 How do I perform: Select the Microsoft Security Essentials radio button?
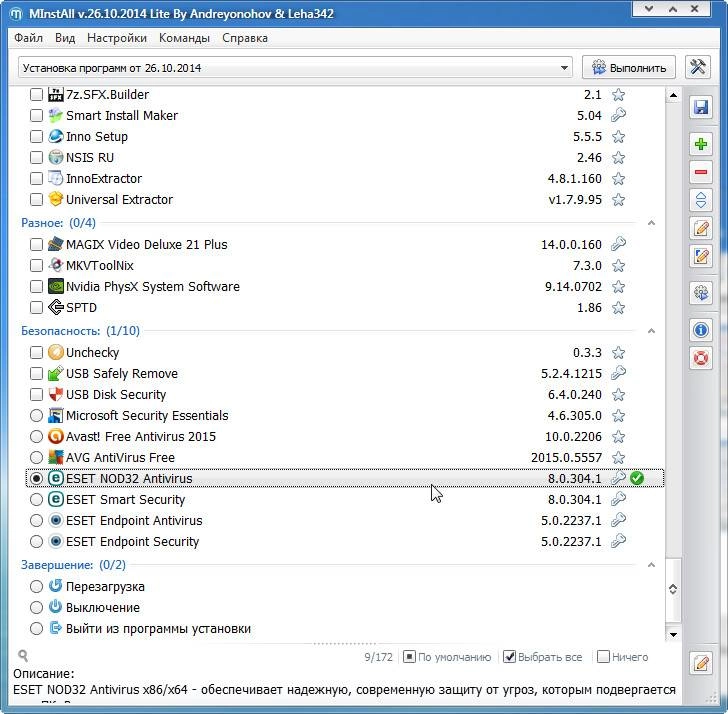tap(36, 415)
